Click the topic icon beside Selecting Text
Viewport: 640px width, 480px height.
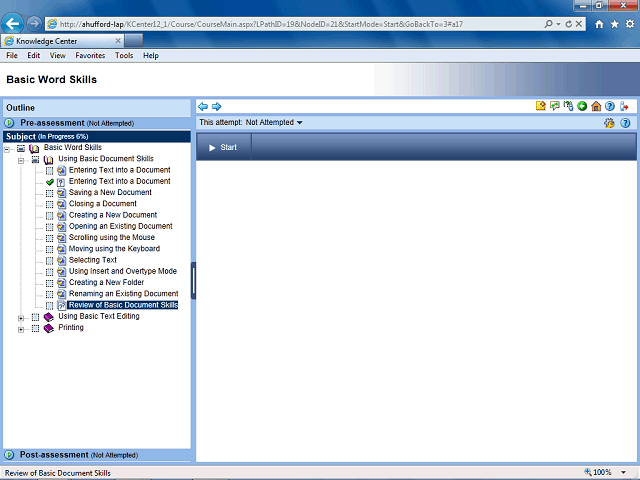[x=61, y=260]
